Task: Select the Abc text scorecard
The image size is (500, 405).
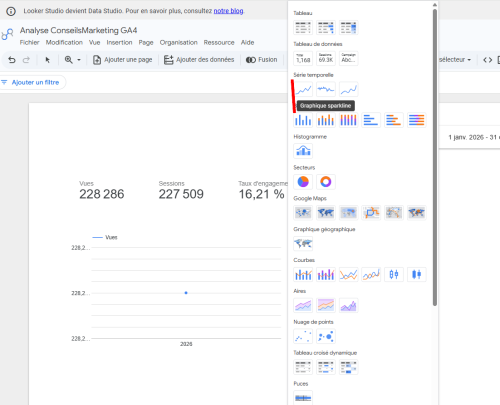Action: click(348, 58)
